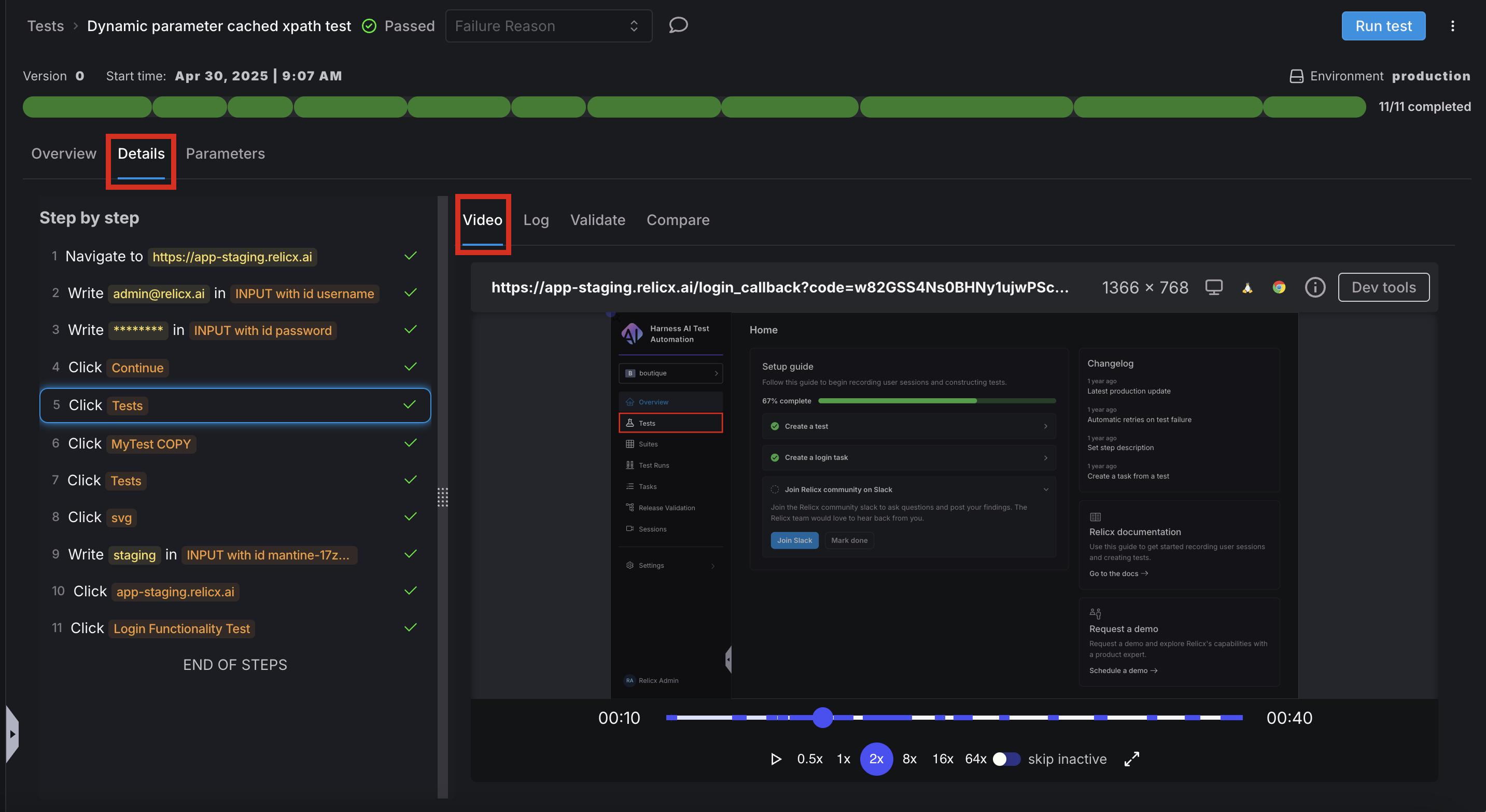Image resolution: width=1486 pixels, height=812 pixels.
Task: Select 0.5x playback speed
Action: point(809,759)
